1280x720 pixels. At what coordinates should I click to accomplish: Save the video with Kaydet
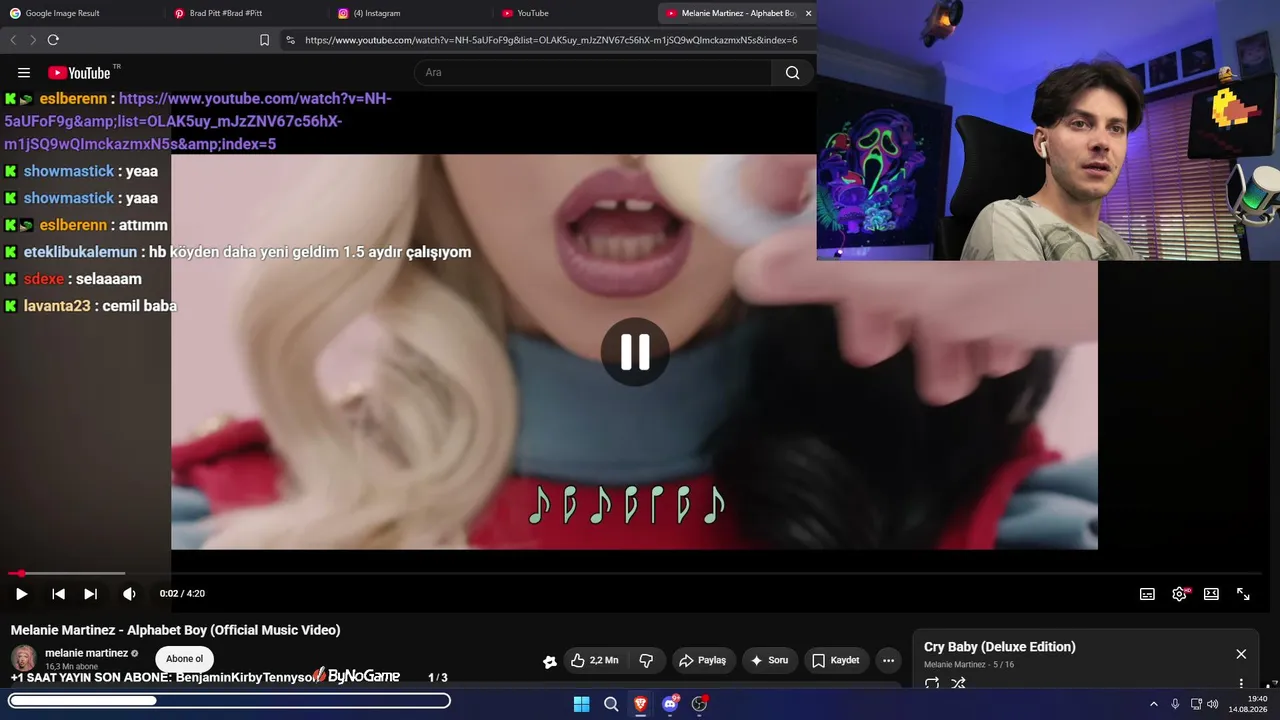point(836,660)
